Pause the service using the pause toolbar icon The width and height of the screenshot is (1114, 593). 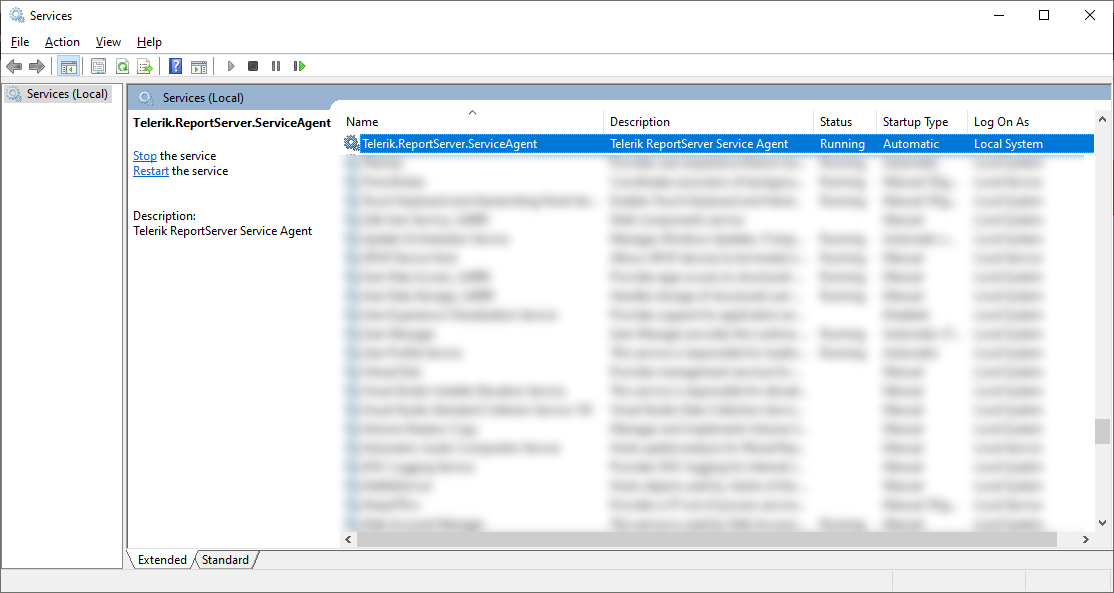point(276,66)
